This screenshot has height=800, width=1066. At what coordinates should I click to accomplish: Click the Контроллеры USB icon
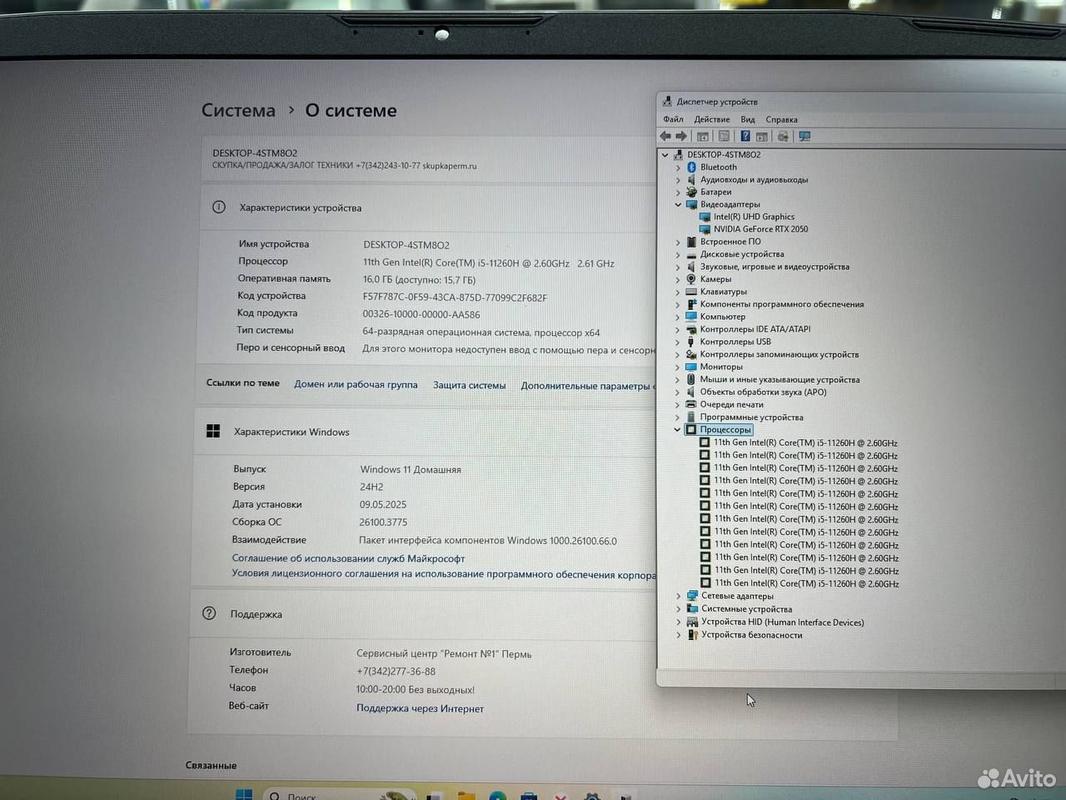691,342
